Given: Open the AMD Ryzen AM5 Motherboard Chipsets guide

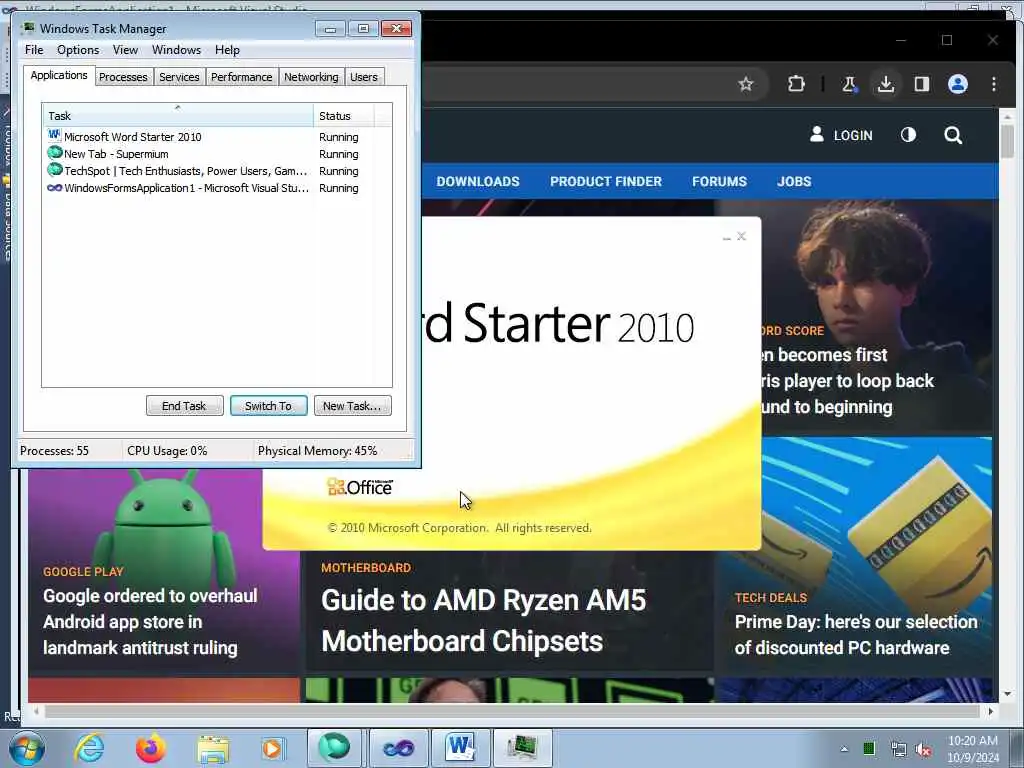Looking at the screenshot, I should [x=483, y=620].
